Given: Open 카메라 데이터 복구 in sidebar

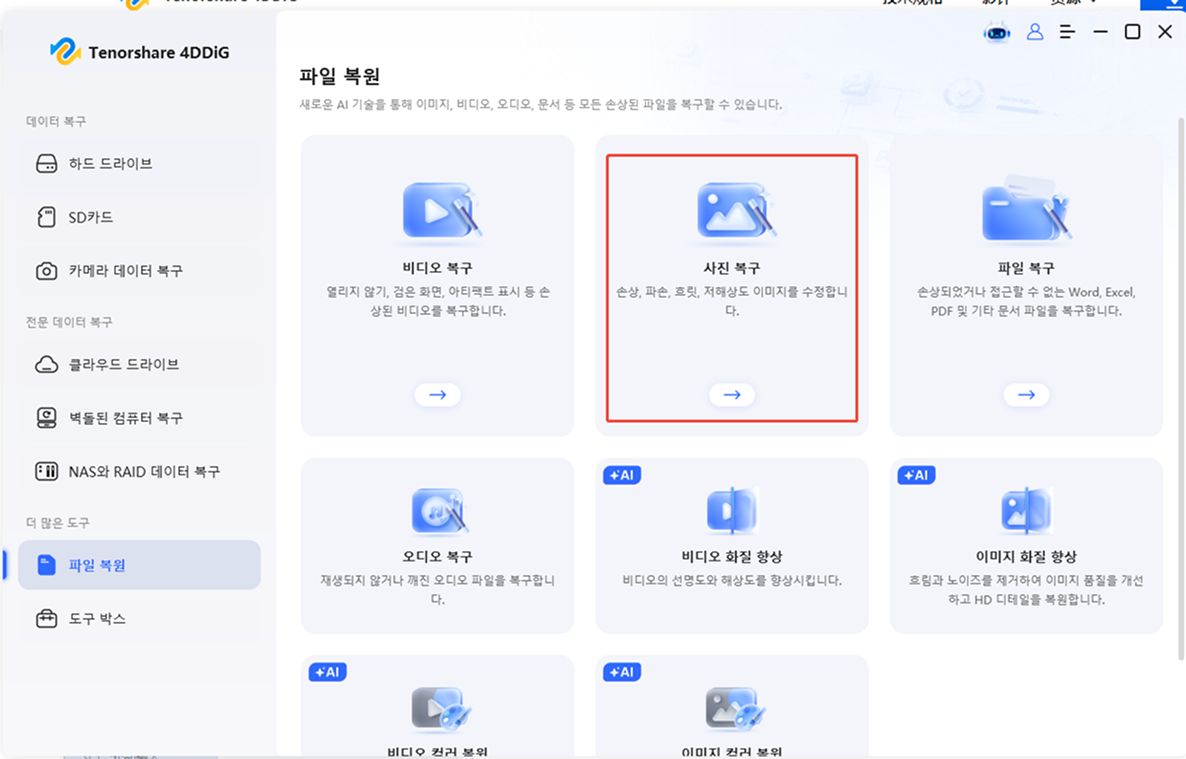Looking at the screenshot, I should (139, 271).
